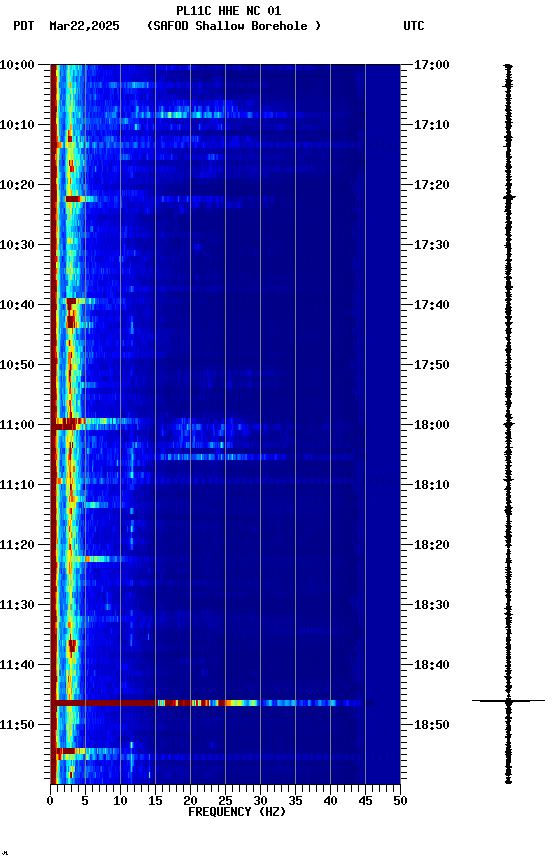
Task: Click the "40" frequency axis tick label
Action: click(330, 802)
